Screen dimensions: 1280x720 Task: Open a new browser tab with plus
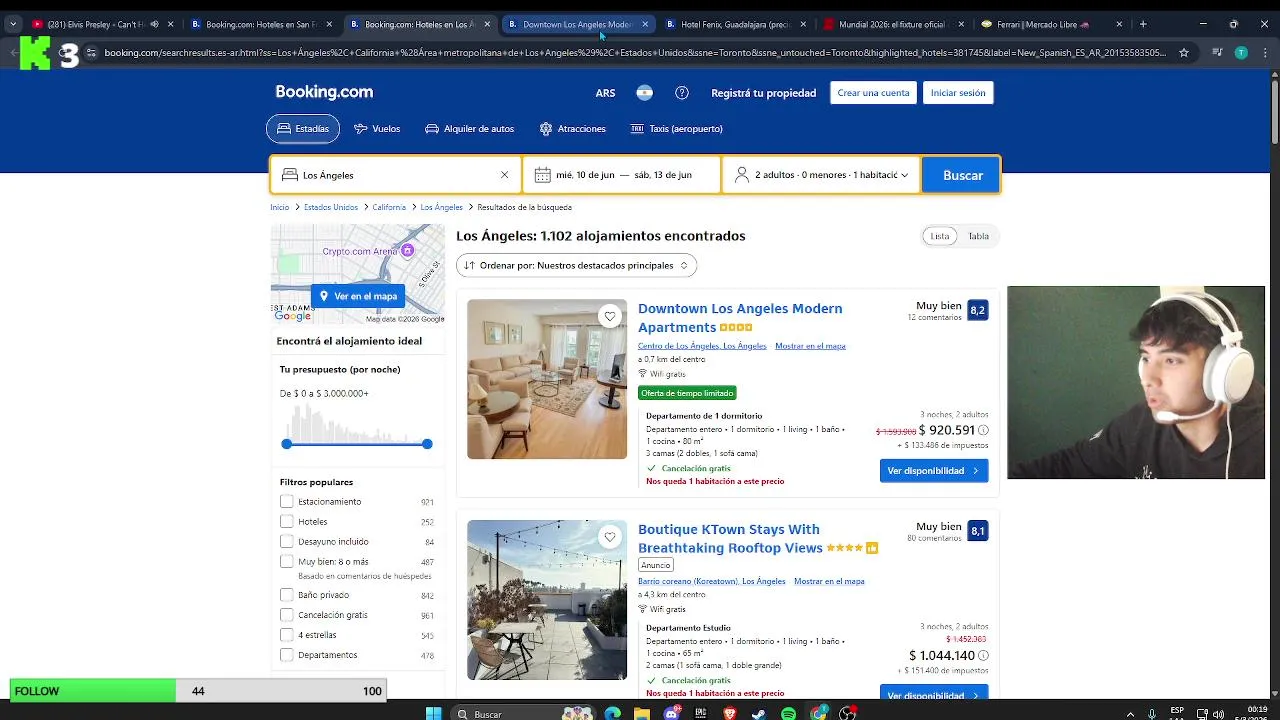1143,24
